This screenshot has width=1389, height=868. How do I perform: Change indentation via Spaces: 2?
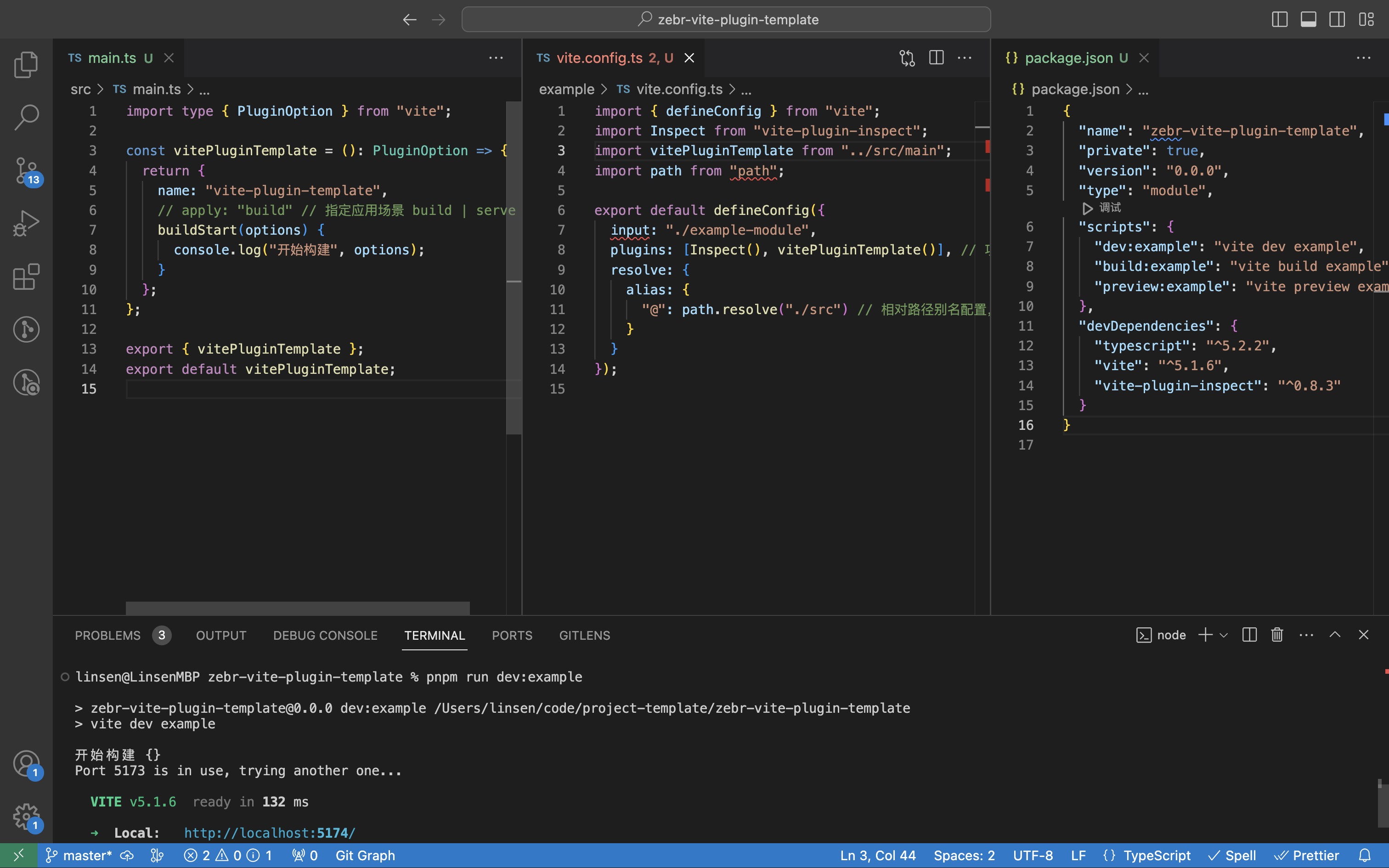[964, 855]
